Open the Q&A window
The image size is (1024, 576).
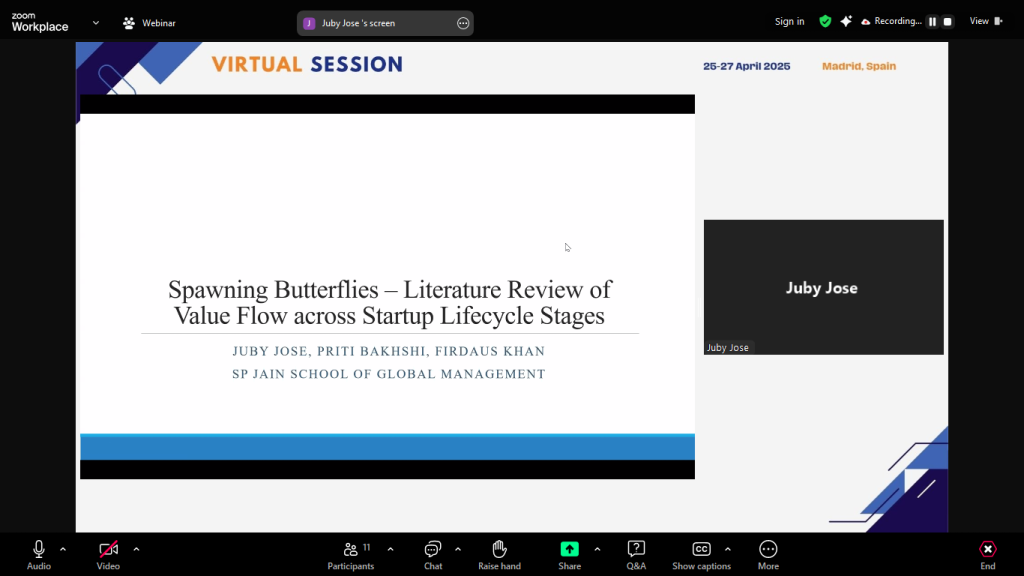[x=636, y=549]
